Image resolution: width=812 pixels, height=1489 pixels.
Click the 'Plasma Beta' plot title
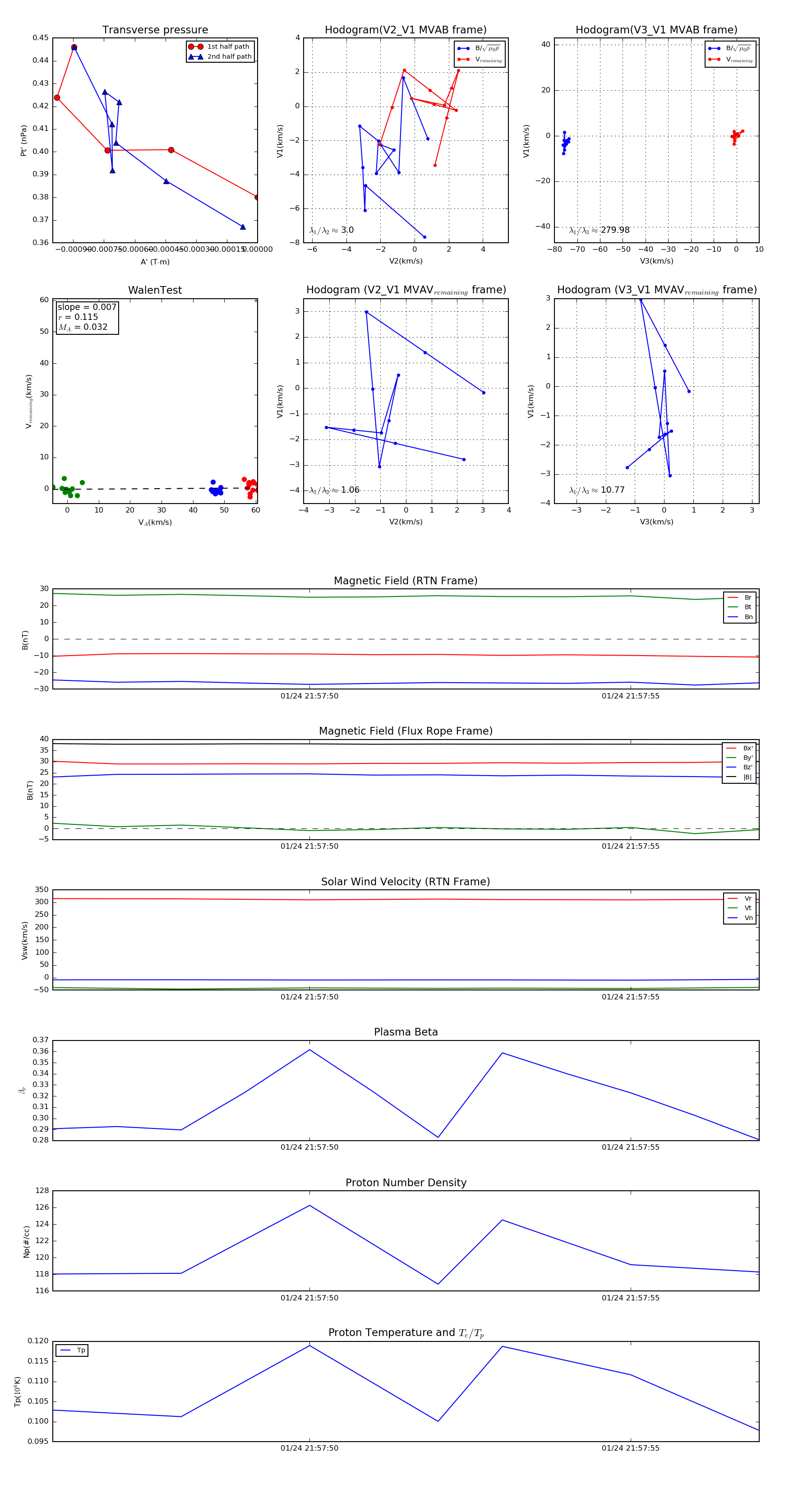(x=406, y=1032)
